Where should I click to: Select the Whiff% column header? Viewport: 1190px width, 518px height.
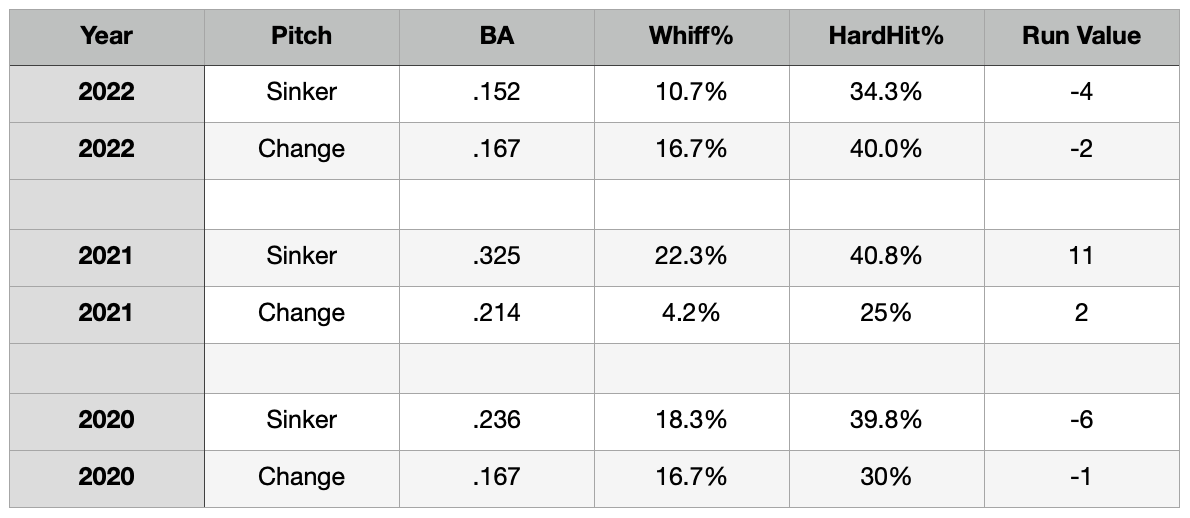[x=691, y=36]
